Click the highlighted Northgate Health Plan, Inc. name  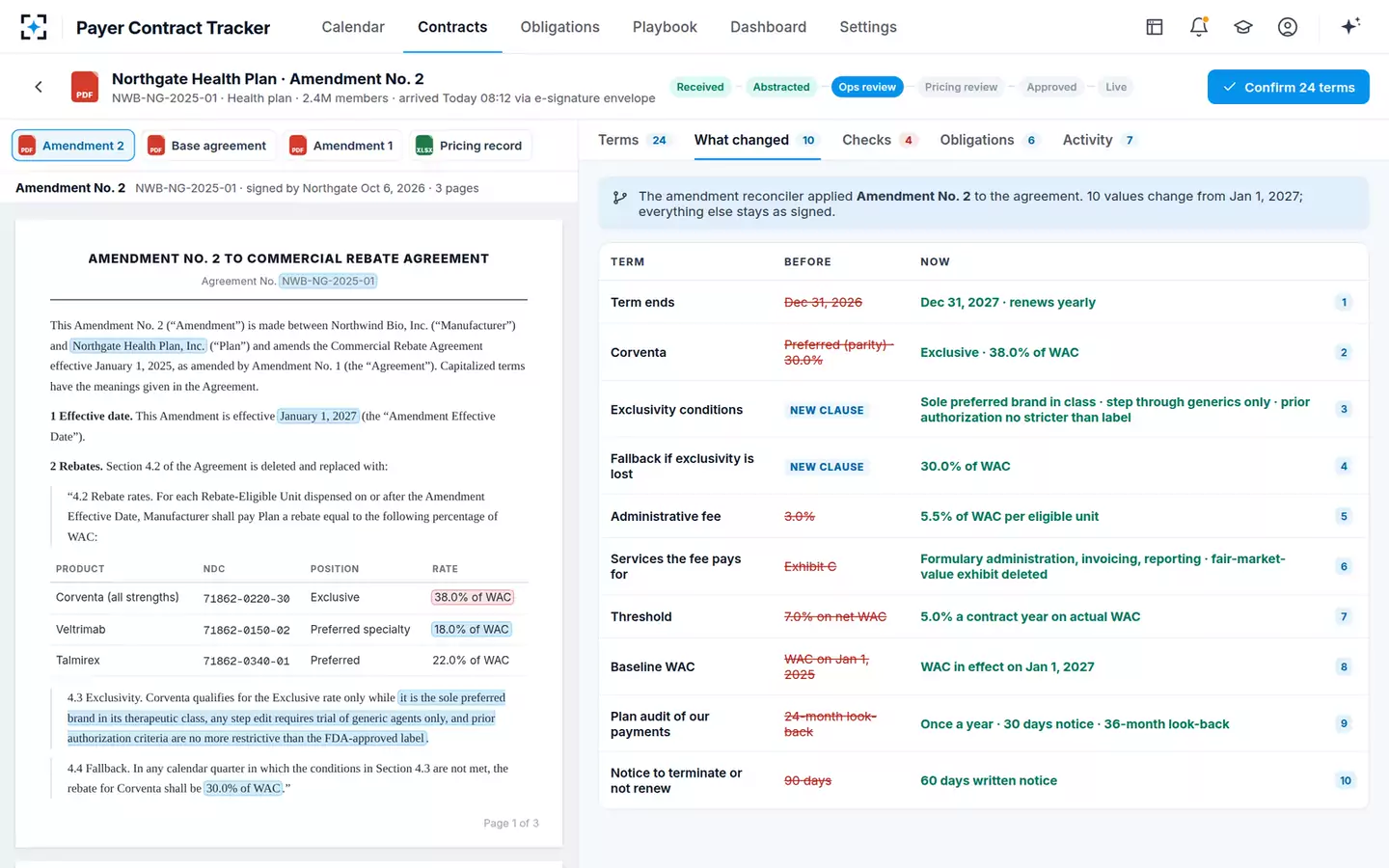[x=139, y=345]
